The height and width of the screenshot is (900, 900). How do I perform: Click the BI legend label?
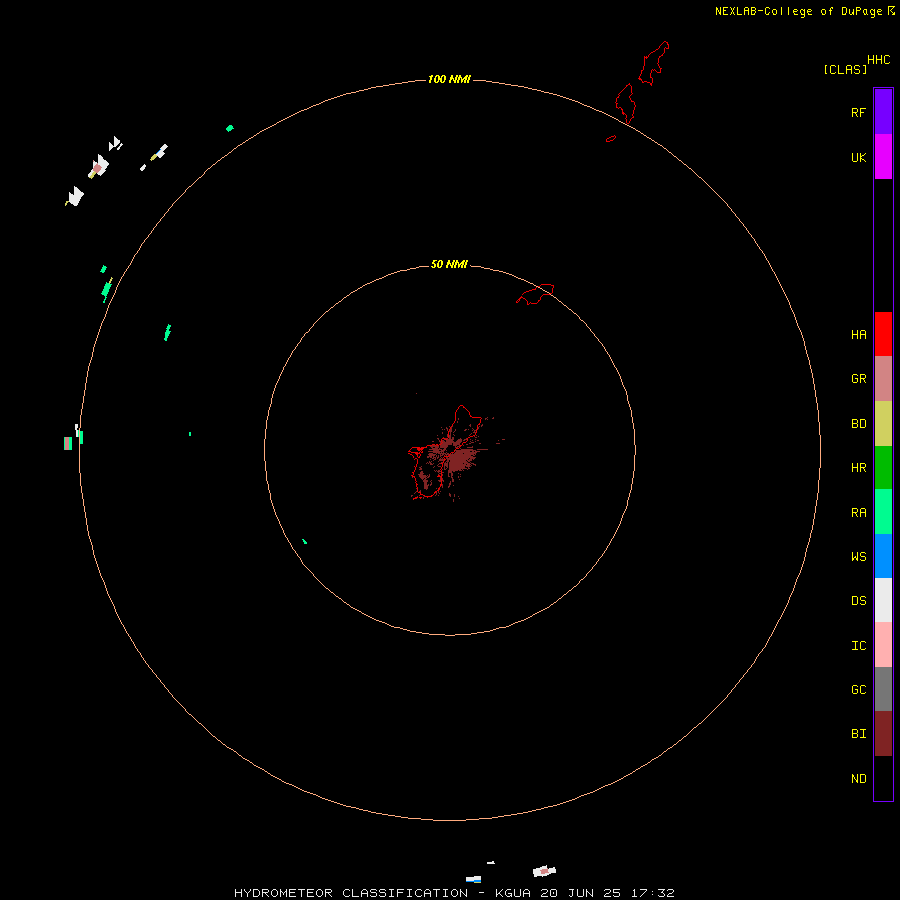pos(858,734)
